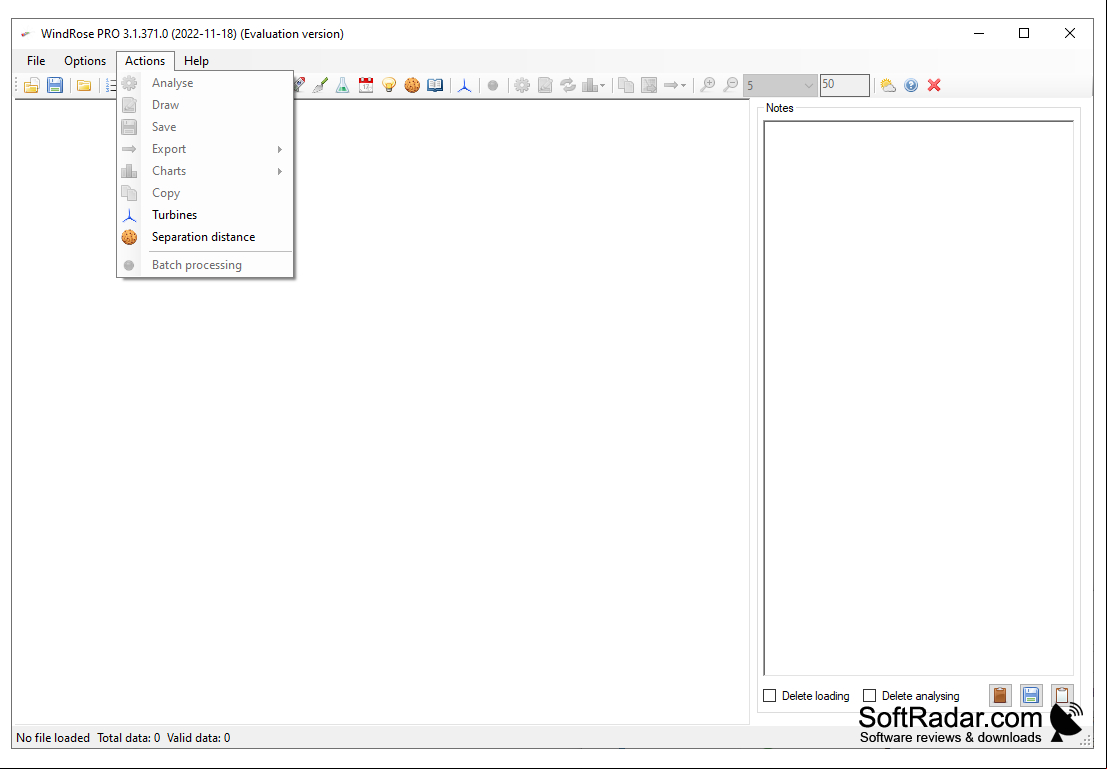1107x769 pixels.
Task: Click the blue wind turbine toolbar icon
Action: (465, 85)
